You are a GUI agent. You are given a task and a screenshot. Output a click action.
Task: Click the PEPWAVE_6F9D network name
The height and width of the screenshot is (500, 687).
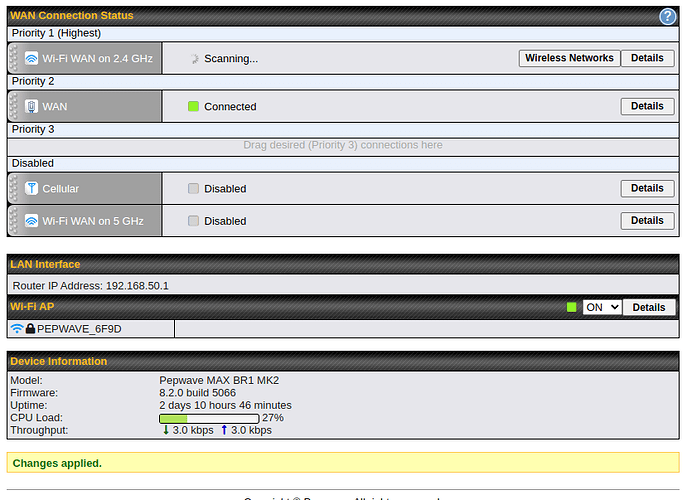tap(79, 329)
